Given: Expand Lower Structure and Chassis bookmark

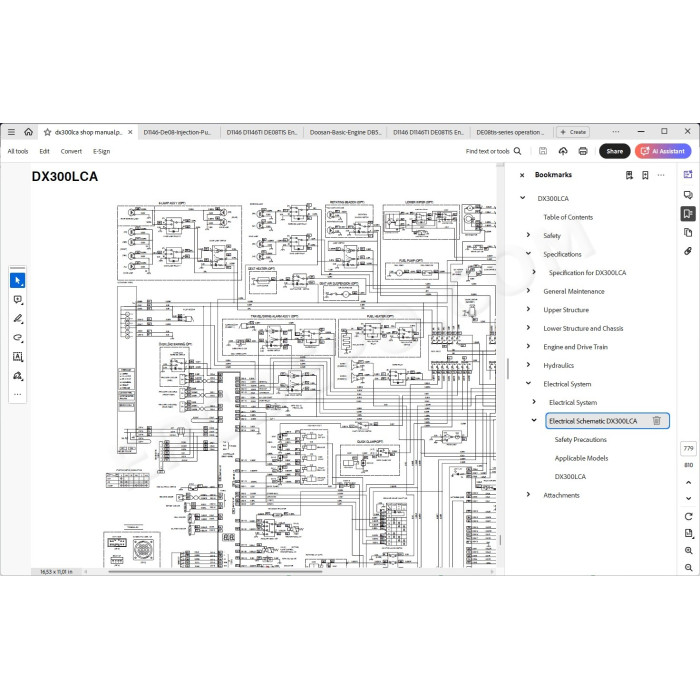Looking at the screenshot, I should (529, 328).
